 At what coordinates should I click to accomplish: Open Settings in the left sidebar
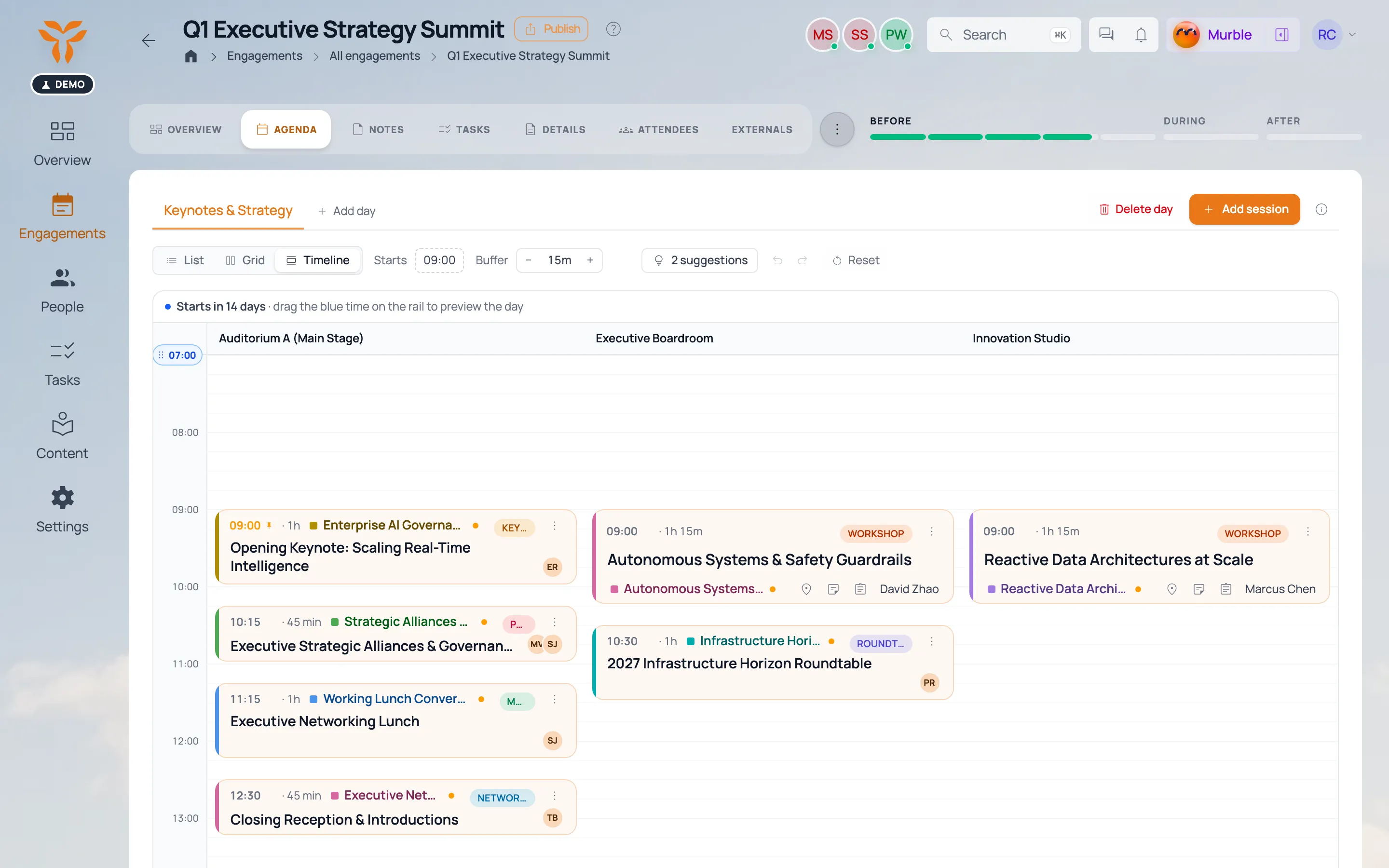click(x=62, y=510)
